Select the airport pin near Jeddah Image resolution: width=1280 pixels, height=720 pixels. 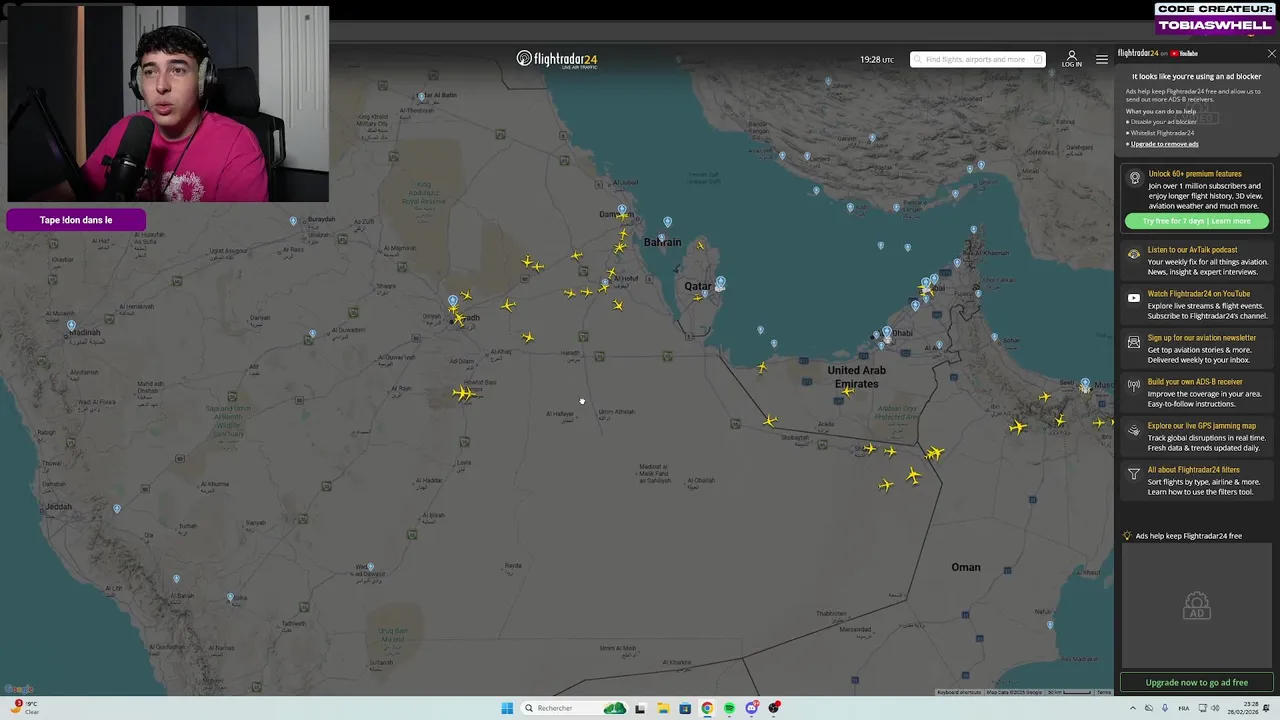pyautogui.click(x=117, y=510)
